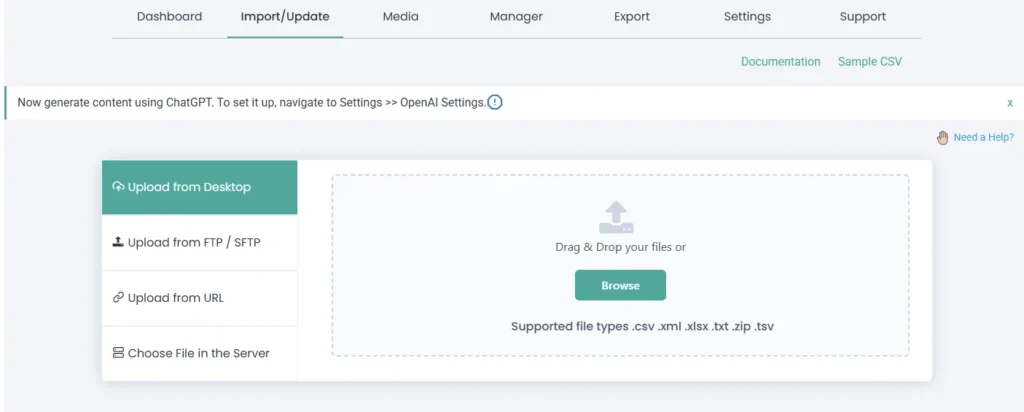Click the Need a Help? link
The height and width of the screenshot is (412, 1024).
[x=983, y=137]
